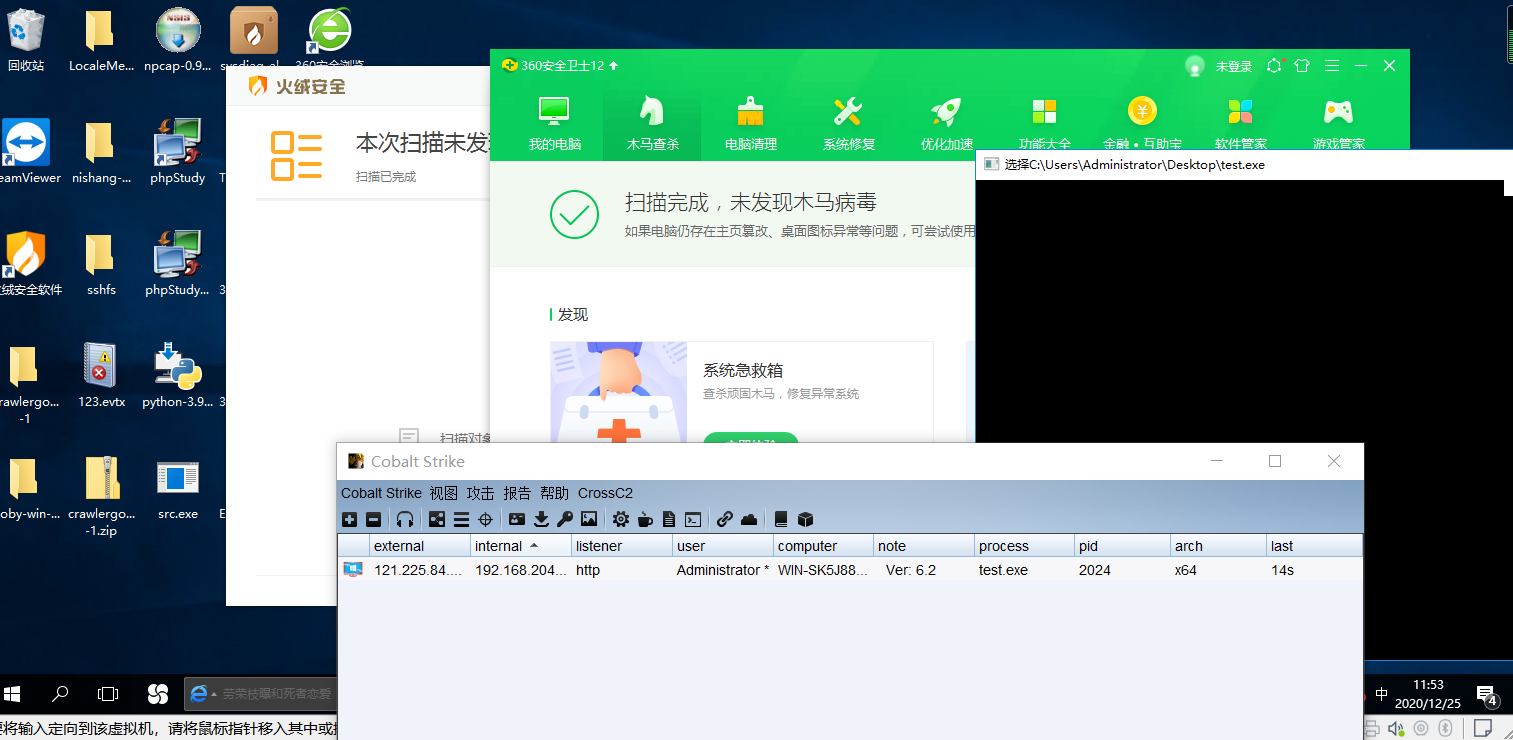Click the coffee cup Java applet icon
The width and height of the screenshot is (1513, 740).
[x=645, y=519]
